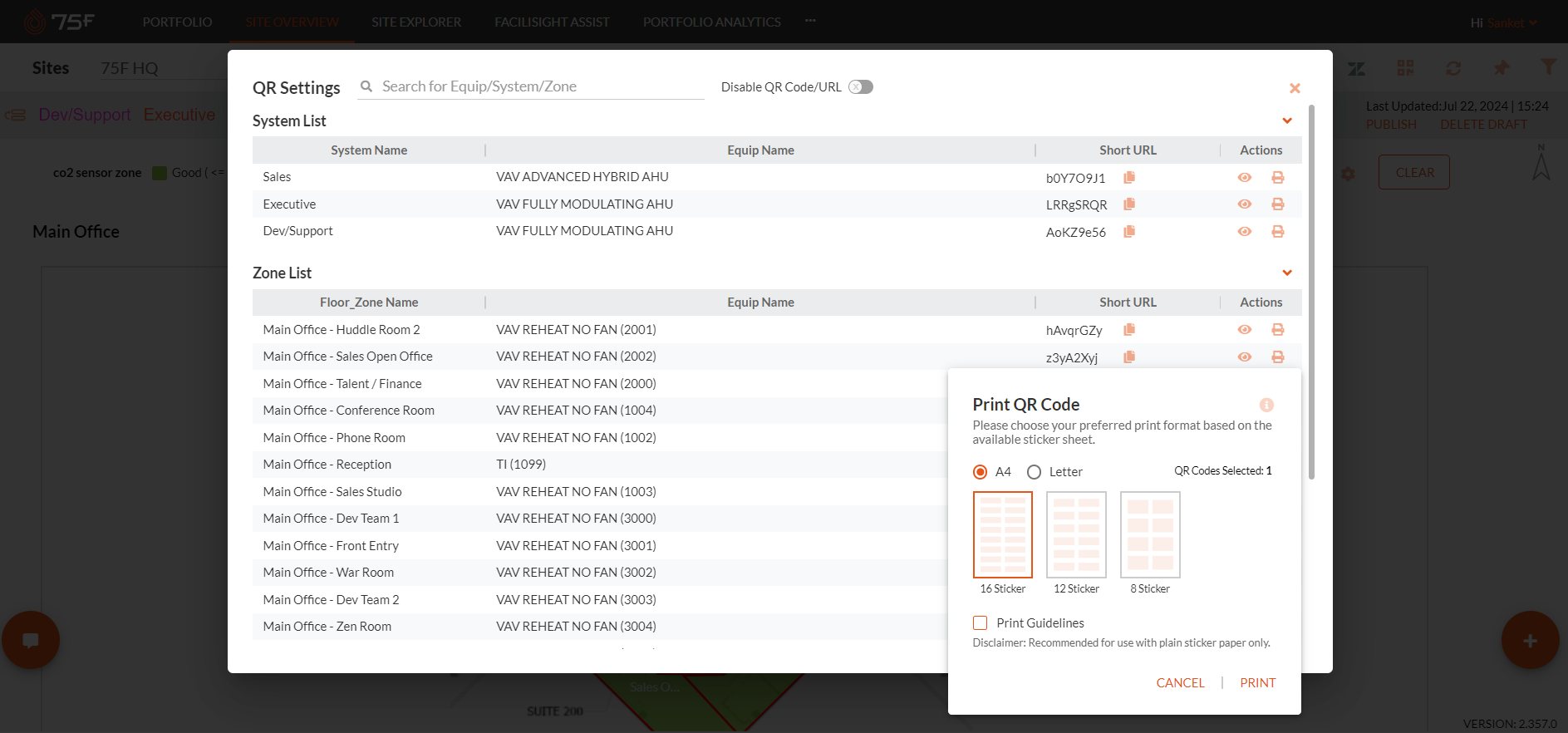
Task: Click the DELETE DRAFT link
Action: 1483,125
